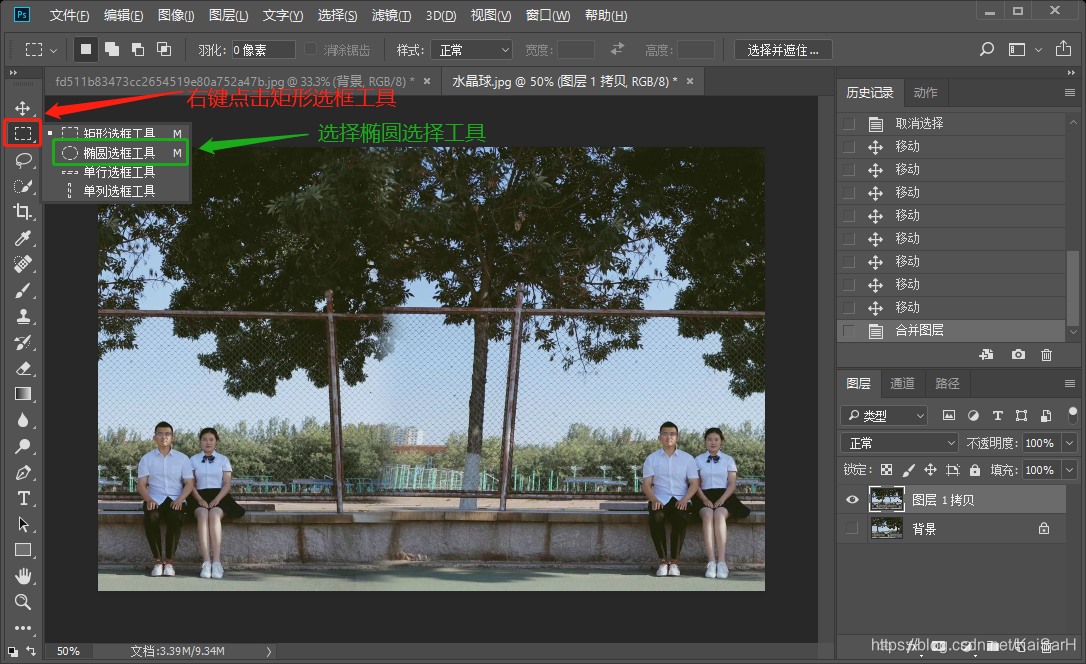Open the 类型 layer filter dropdown
1086x664 pixels.
(884, 415)
